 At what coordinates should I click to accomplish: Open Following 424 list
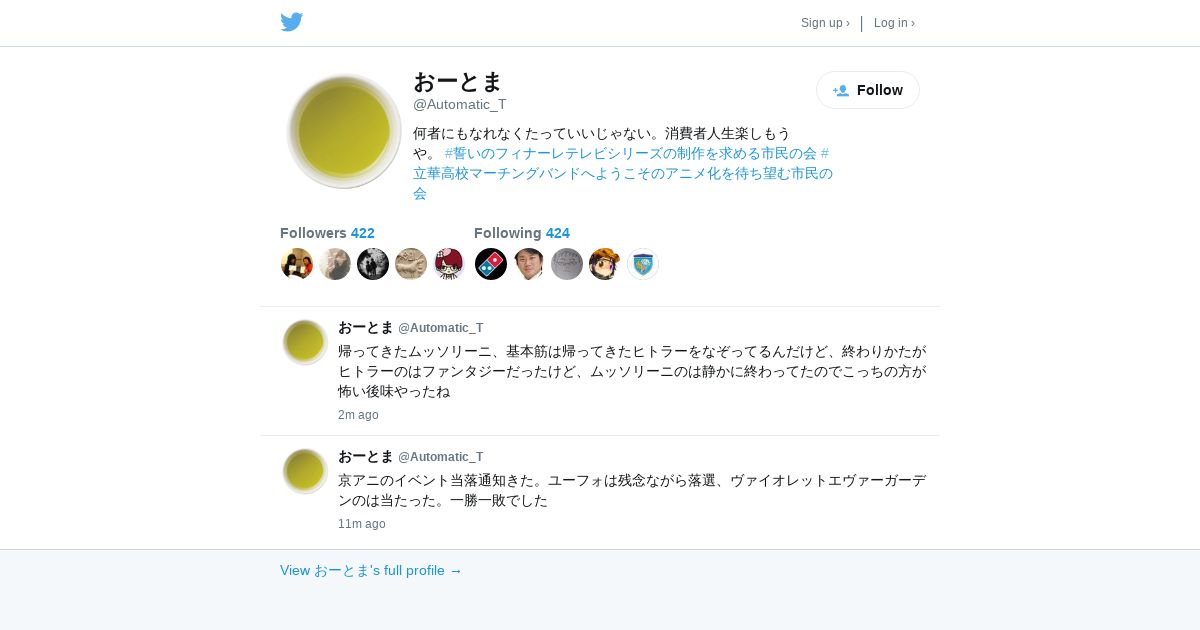(x=522, y=233)
